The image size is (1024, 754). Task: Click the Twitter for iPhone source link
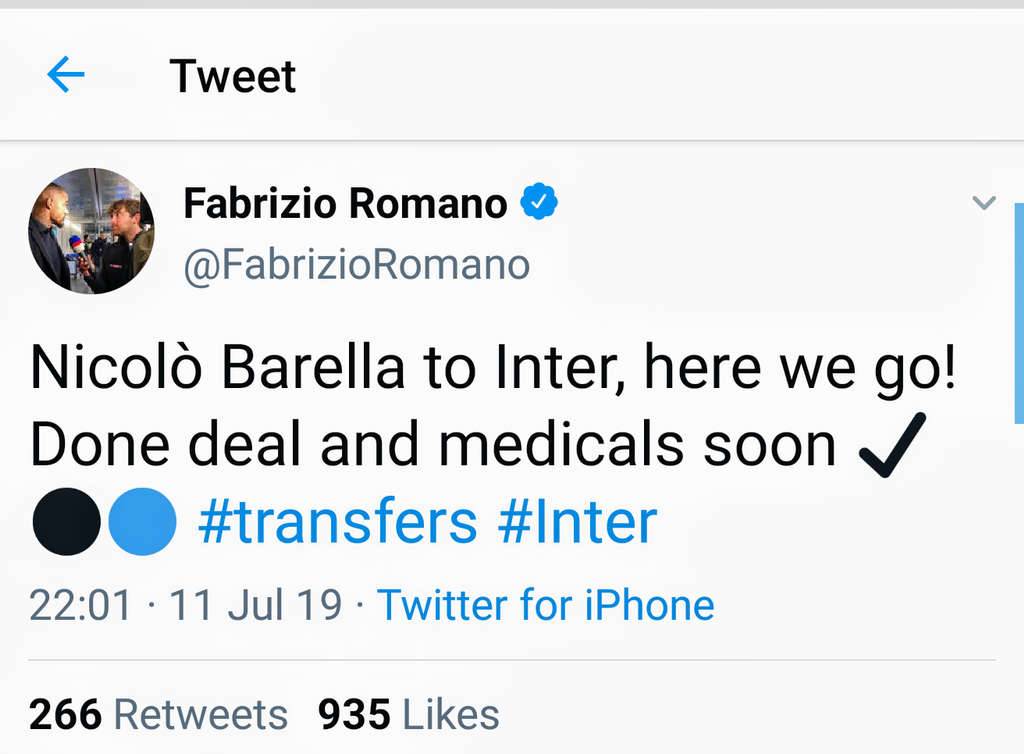tap(545, 605)
